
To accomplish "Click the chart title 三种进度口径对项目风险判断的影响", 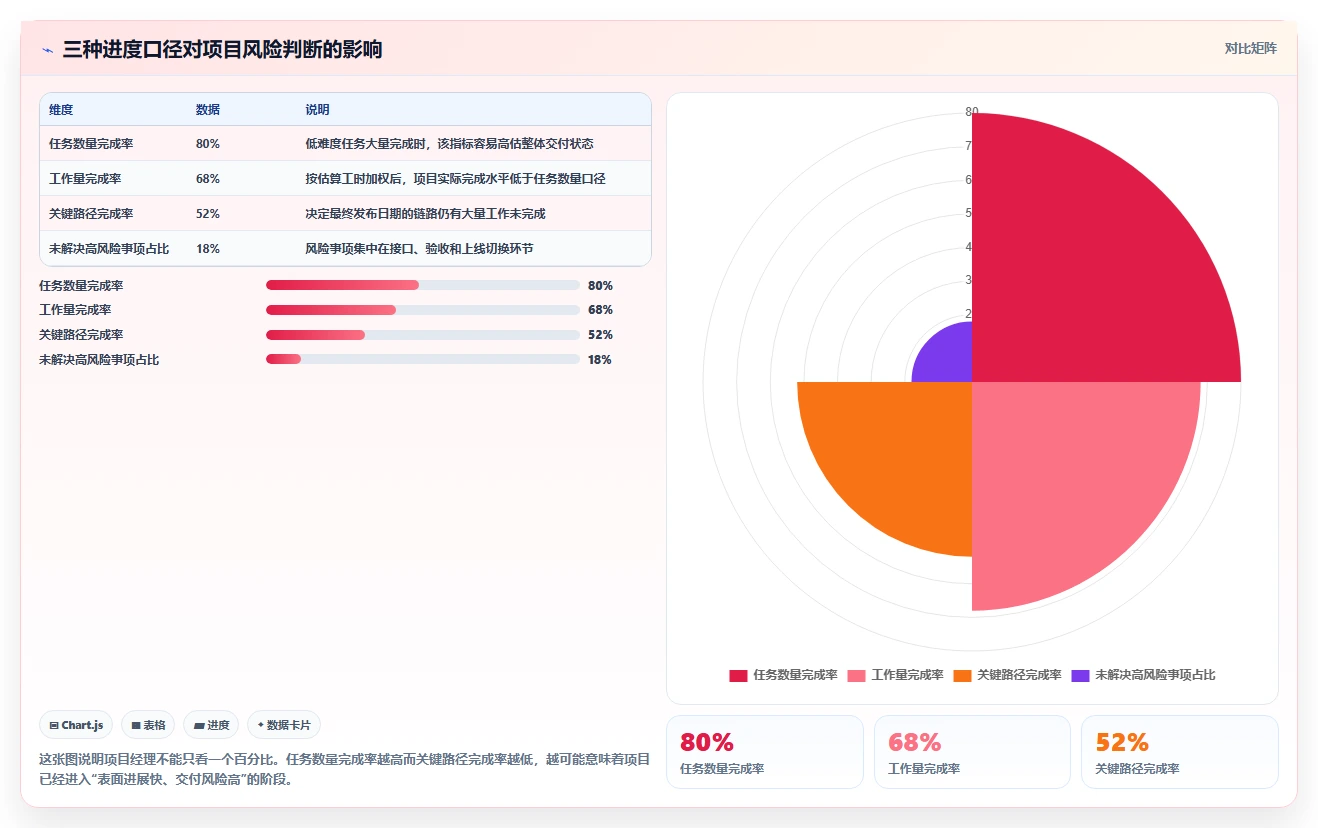I will pos(222,50).
